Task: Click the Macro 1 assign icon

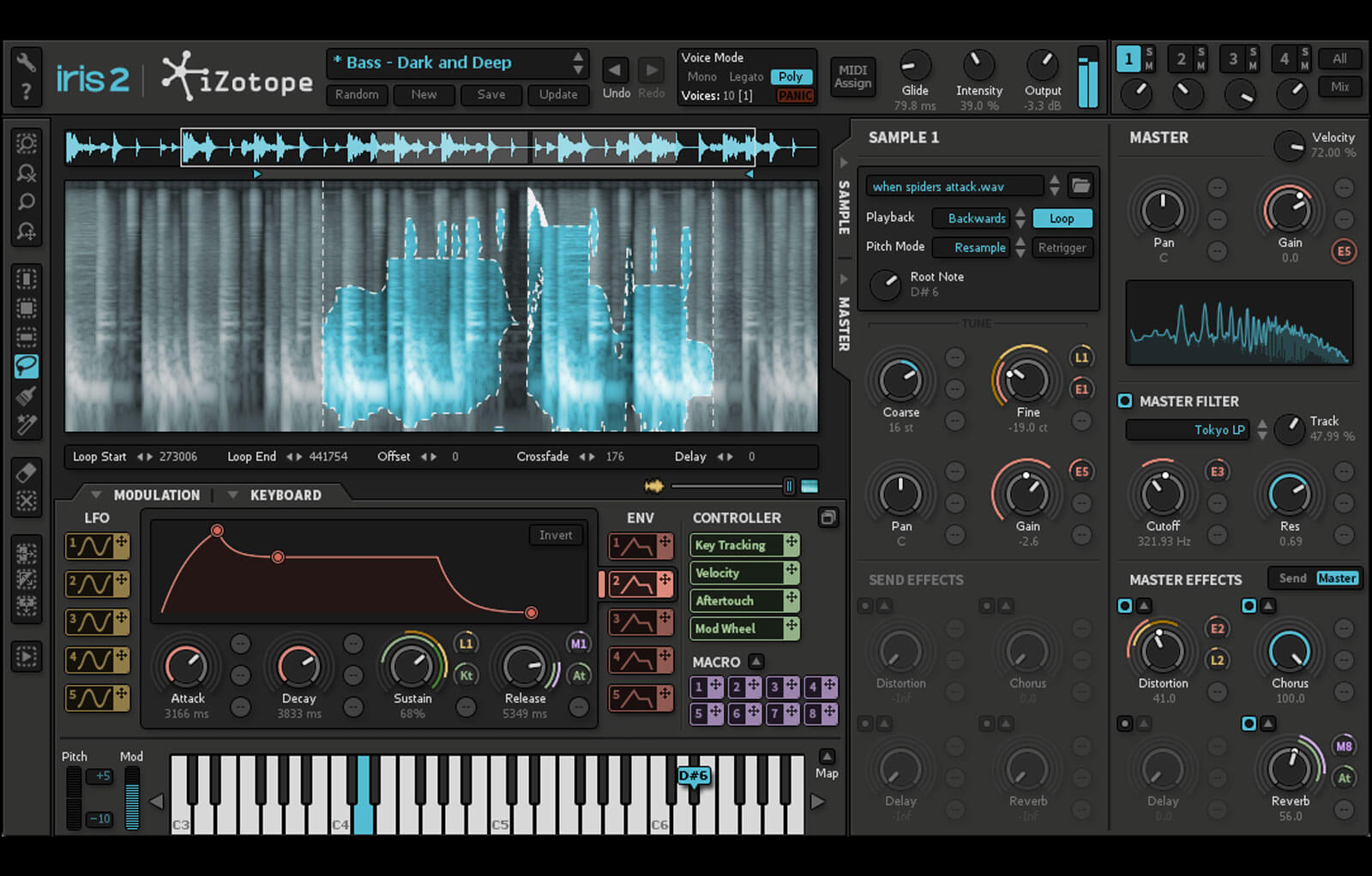Action: [716, 687]
